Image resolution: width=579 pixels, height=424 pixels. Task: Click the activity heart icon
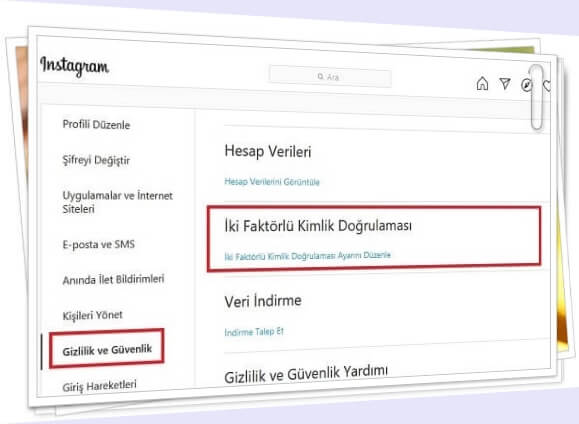coord(547,86)
